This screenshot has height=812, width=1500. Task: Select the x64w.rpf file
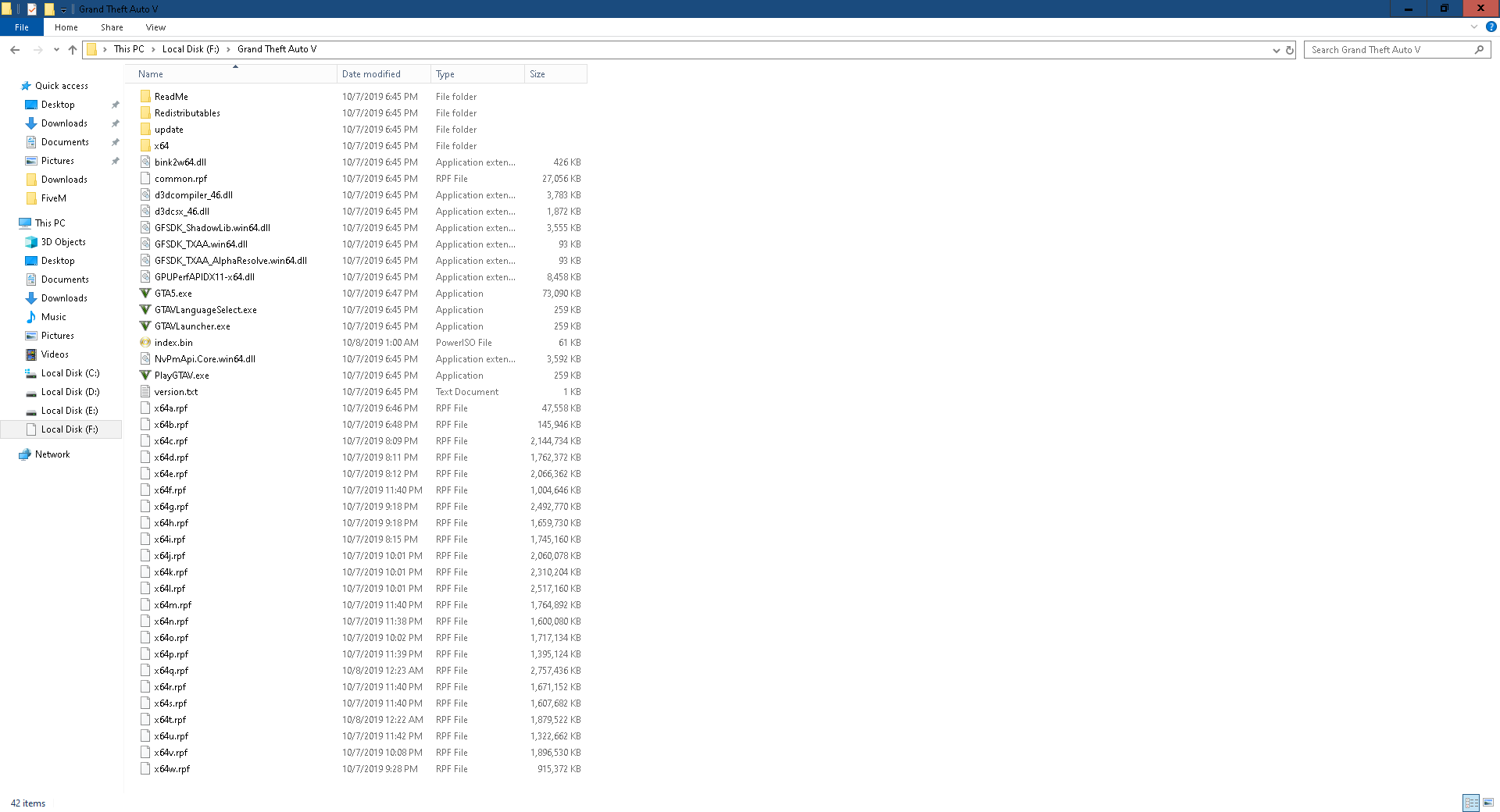pyautogui.click(x=172, y=769)
